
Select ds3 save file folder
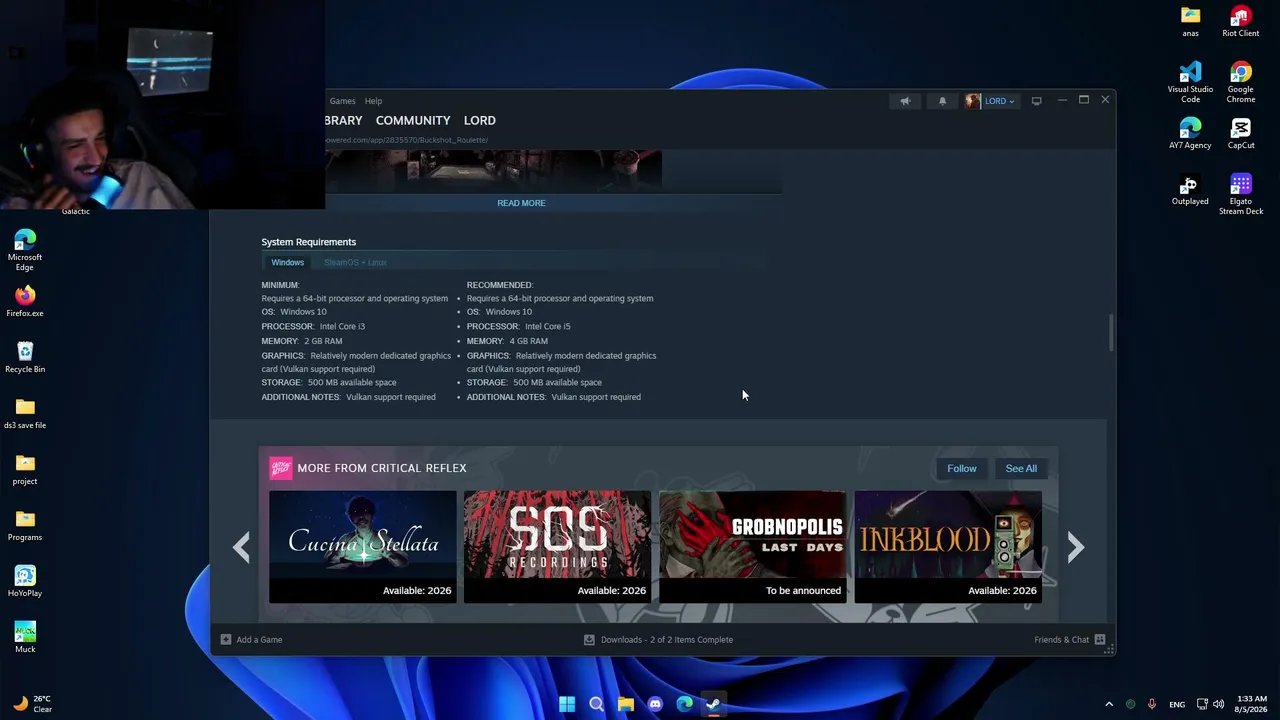coord(25,413)
